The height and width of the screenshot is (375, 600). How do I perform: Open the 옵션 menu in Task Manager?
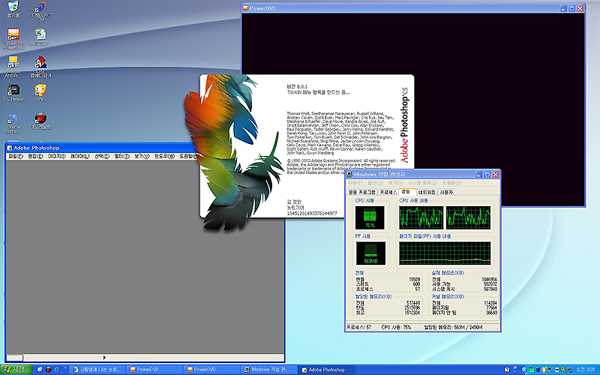click(375, 183)
